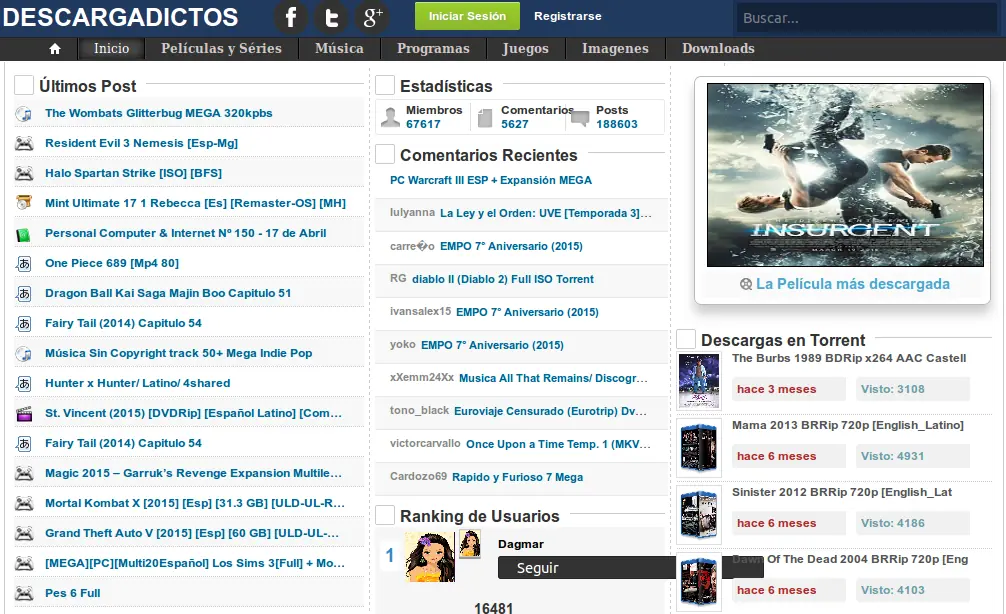Open the Programas menu
1006x614 pixels.
[433, 49]
